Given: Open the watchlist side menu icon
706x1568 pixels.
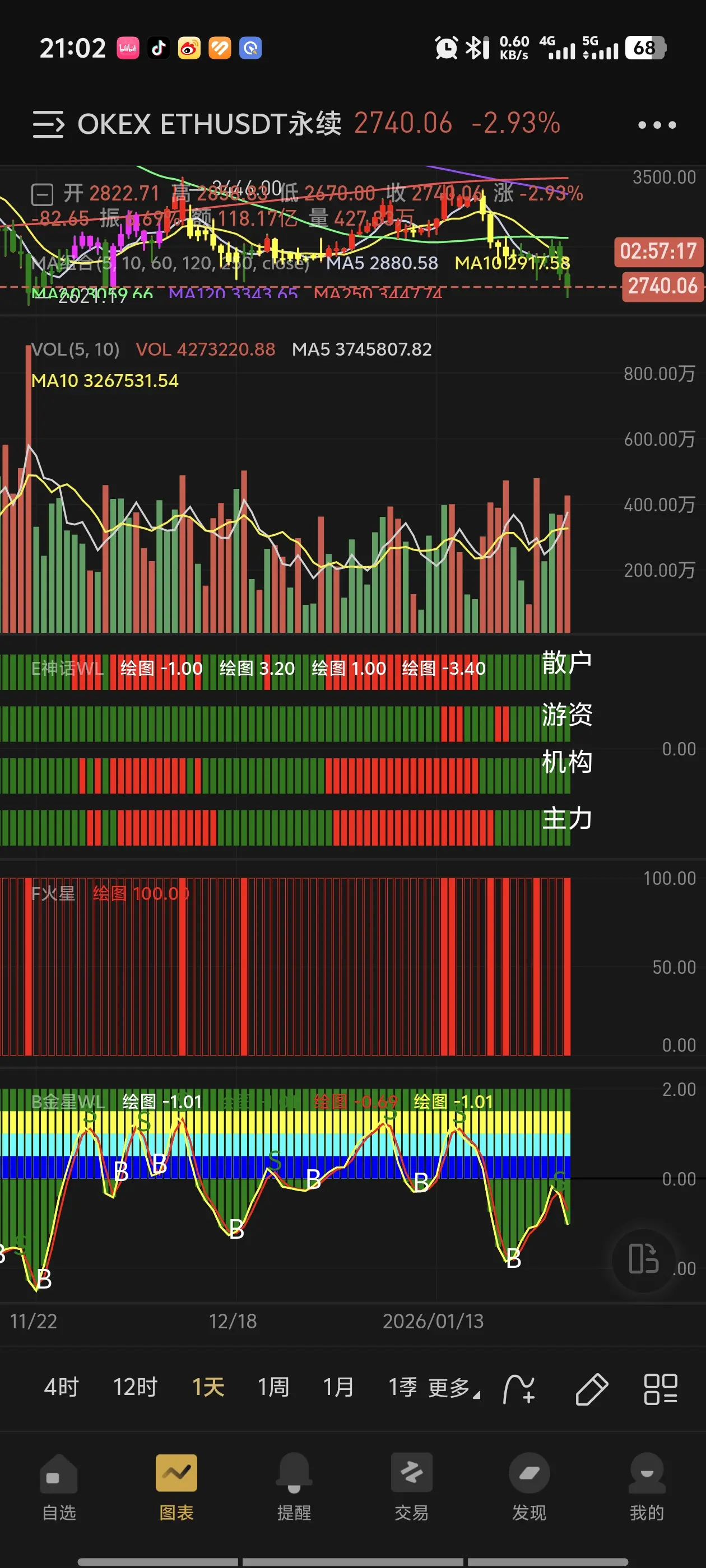Looking at the screenshot, I should point(48,124).
